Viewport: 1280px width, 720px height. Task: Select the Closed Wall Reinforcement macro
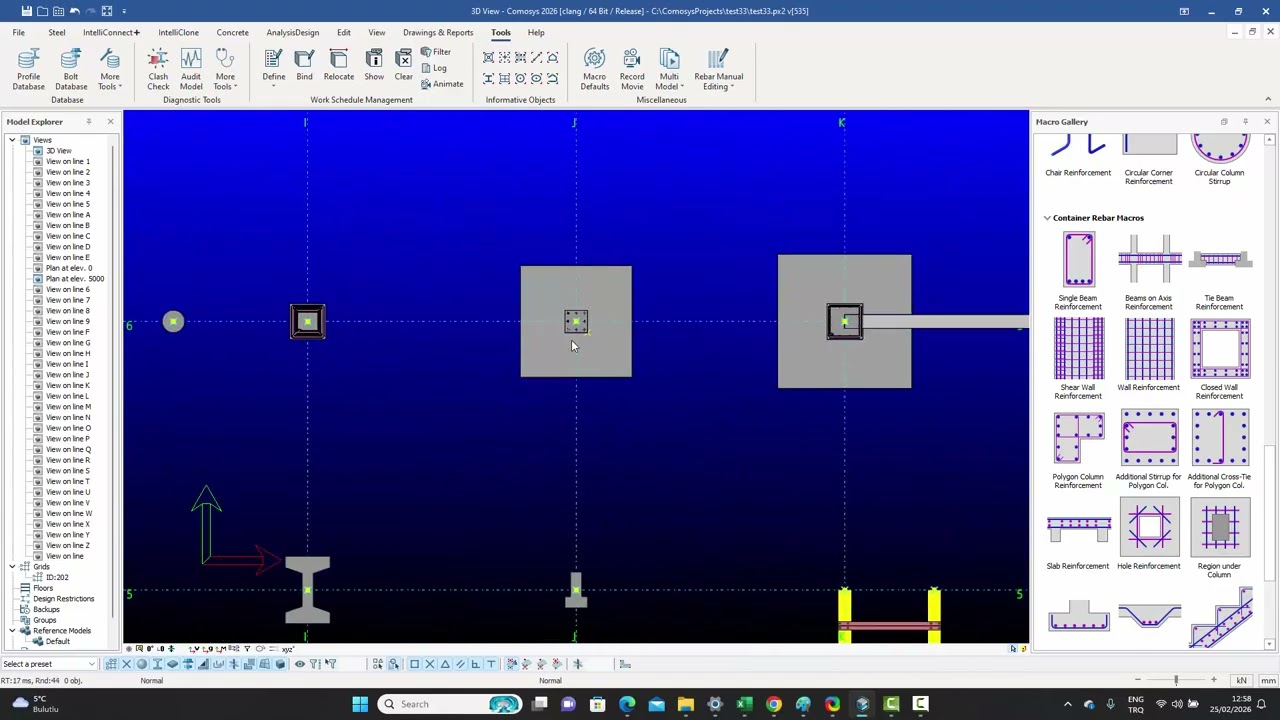[x=1219, y=359]
